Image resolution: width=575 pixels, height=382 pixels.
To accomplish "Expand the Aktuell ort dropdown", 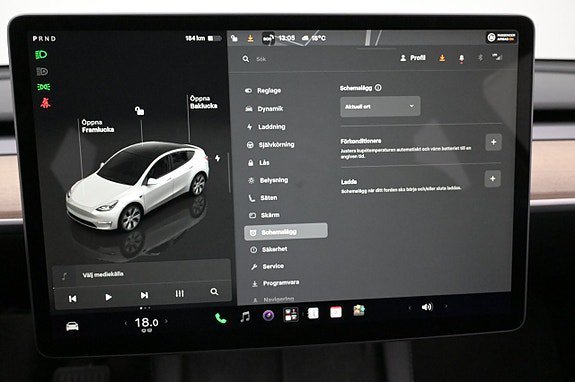I will coord(380,107).
